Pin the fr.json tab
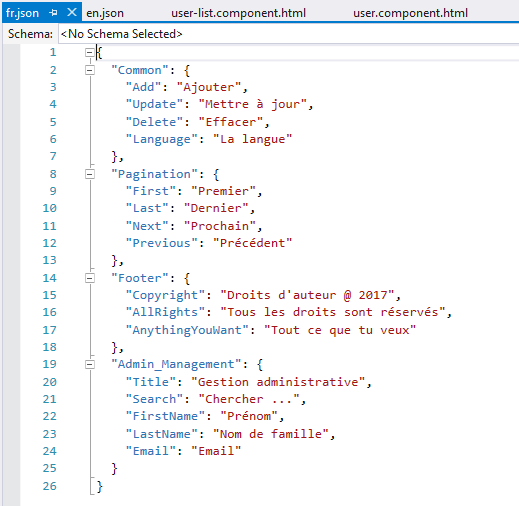This screenshot has height=506, width=519. [53, 13]
